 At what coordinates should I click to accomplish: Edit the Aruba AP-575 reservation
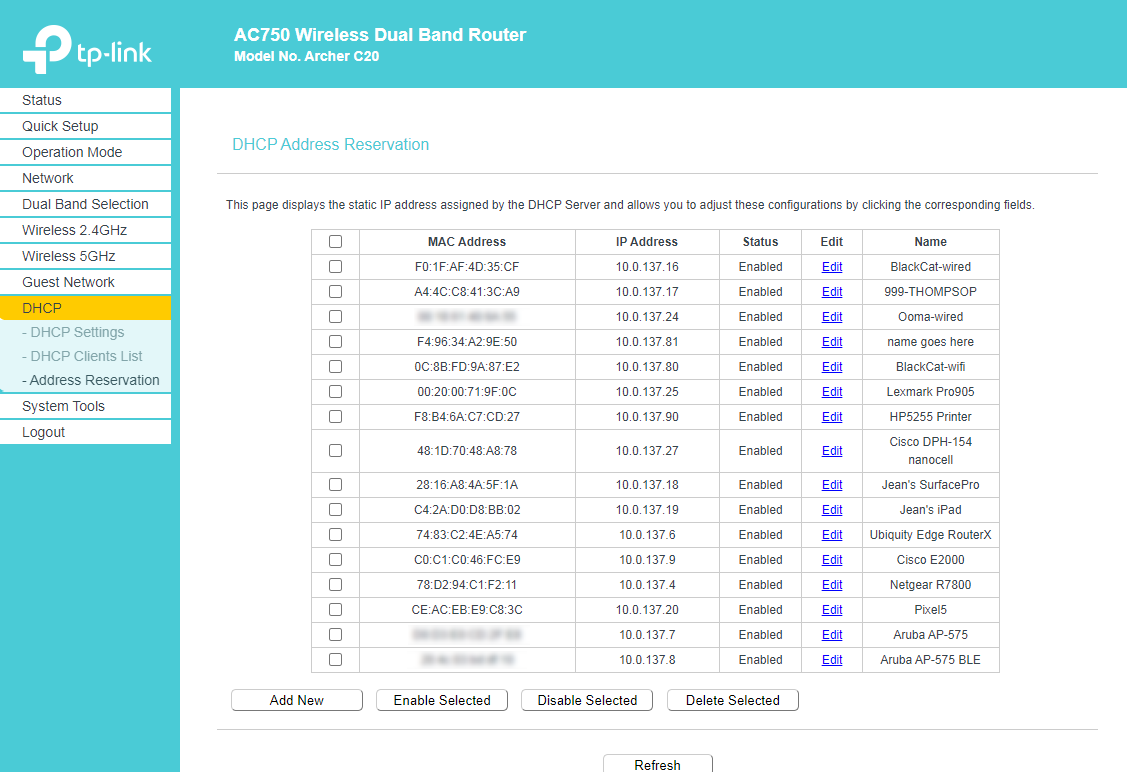point(832,635)
